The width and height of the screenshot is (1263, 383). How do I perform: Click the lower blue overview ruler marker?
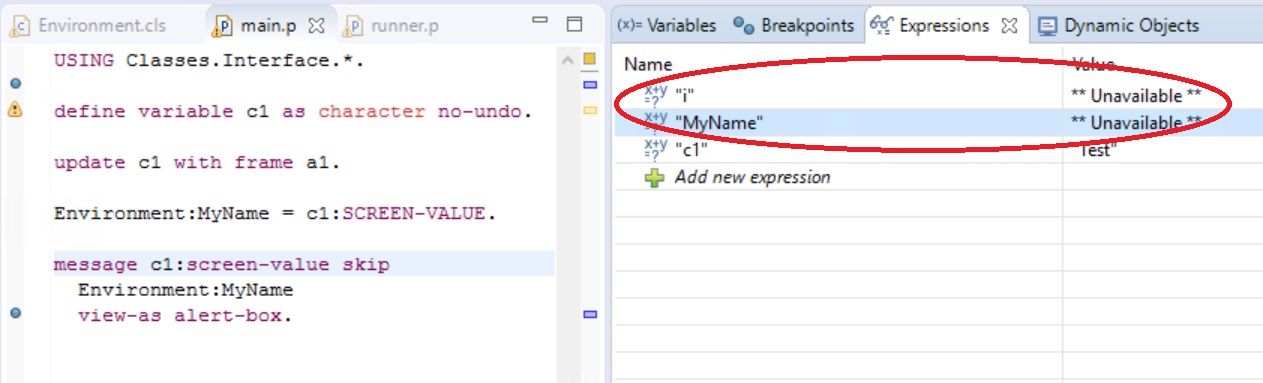pos(589,314)
